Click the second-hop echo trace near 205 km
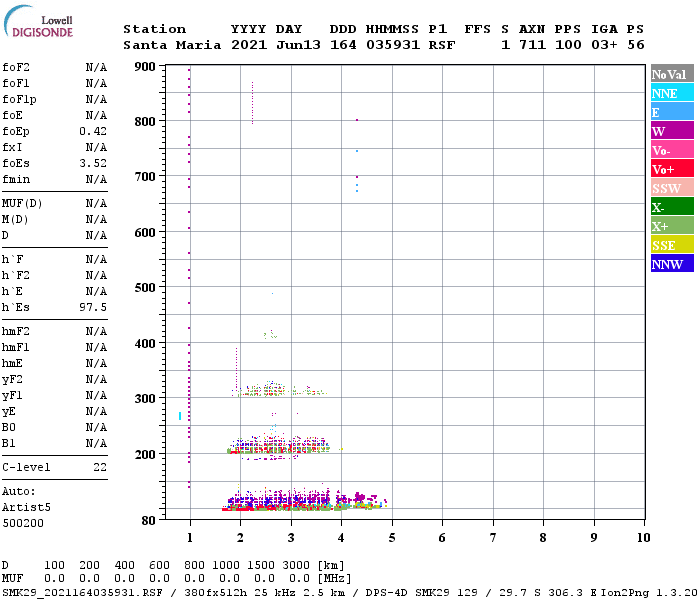Screen dimensions: 700x600 coord(279,447)
